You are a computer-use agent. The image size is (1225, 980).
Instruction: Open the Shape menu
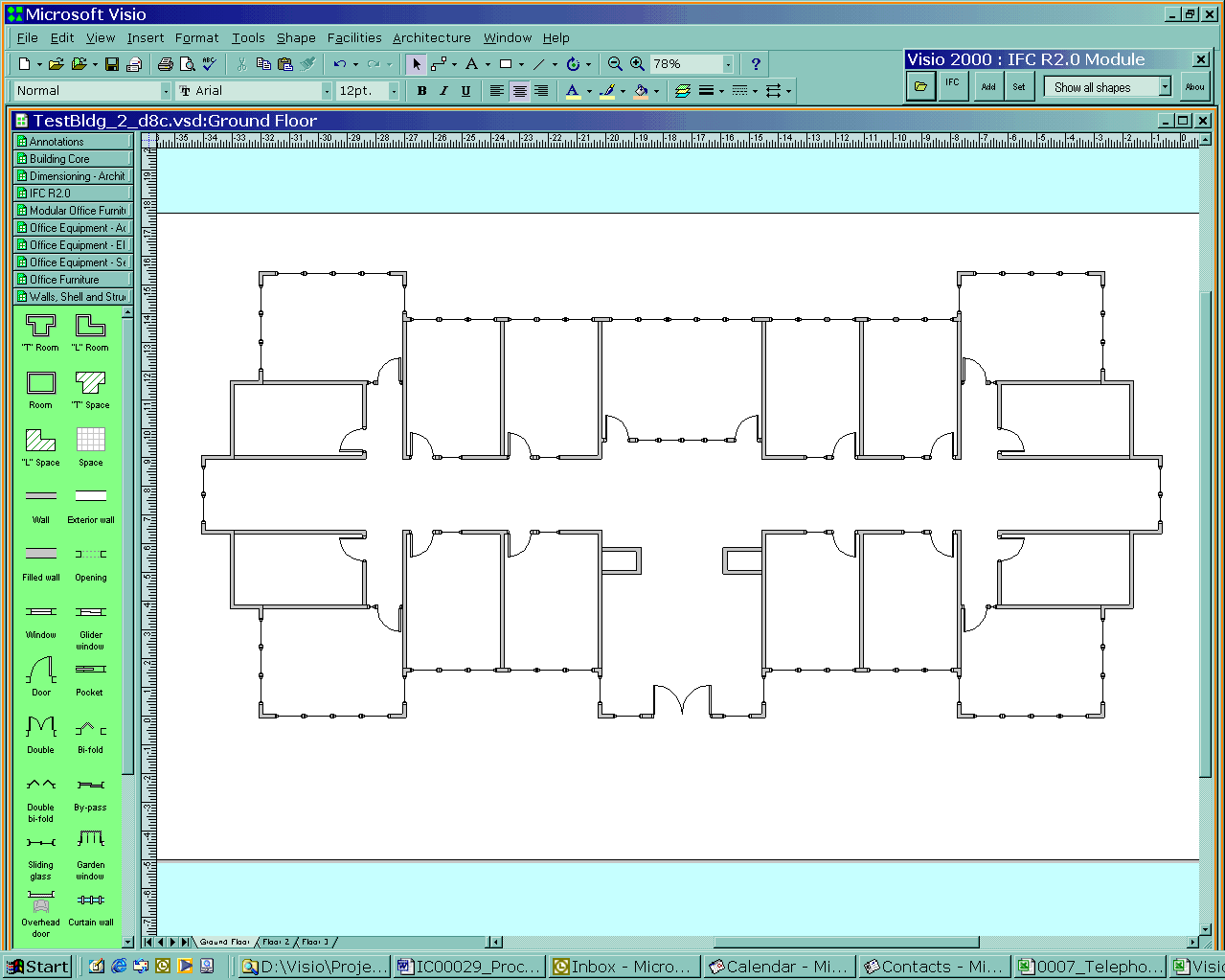(x=296, y=37)
